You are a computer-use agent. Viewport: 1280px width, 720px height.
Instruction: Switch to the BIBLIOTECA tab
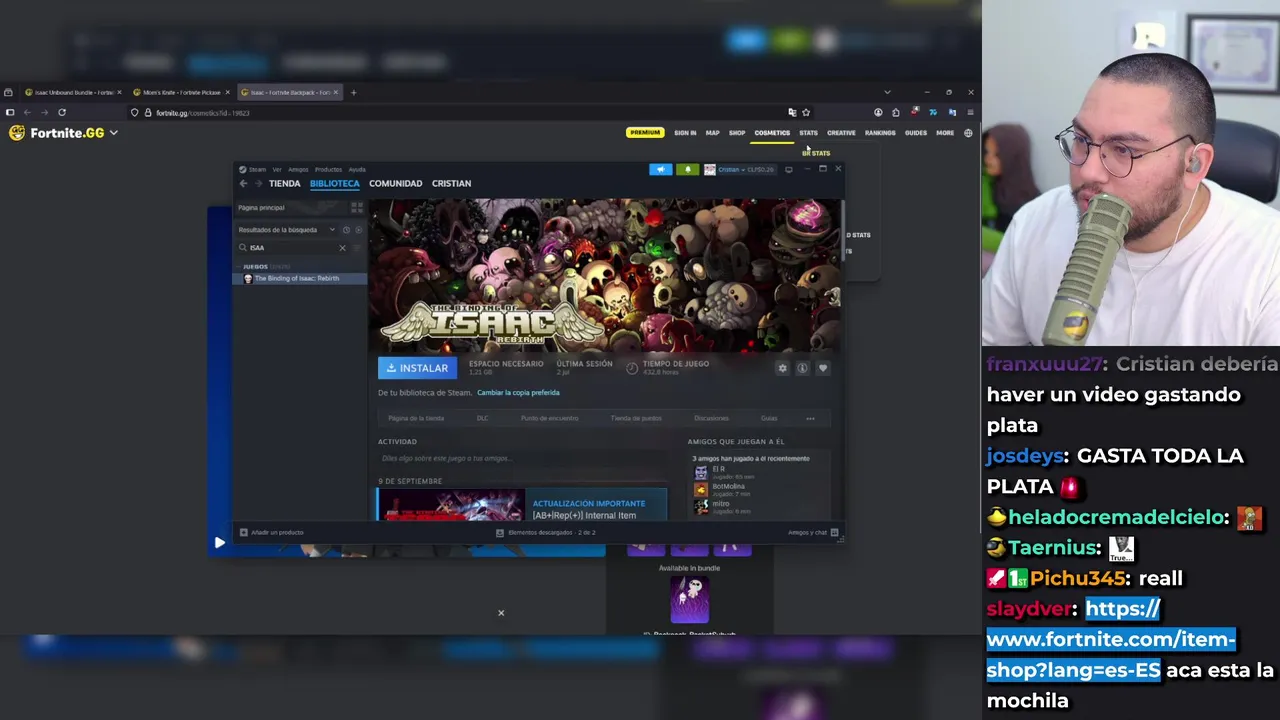tap(334, 183)
